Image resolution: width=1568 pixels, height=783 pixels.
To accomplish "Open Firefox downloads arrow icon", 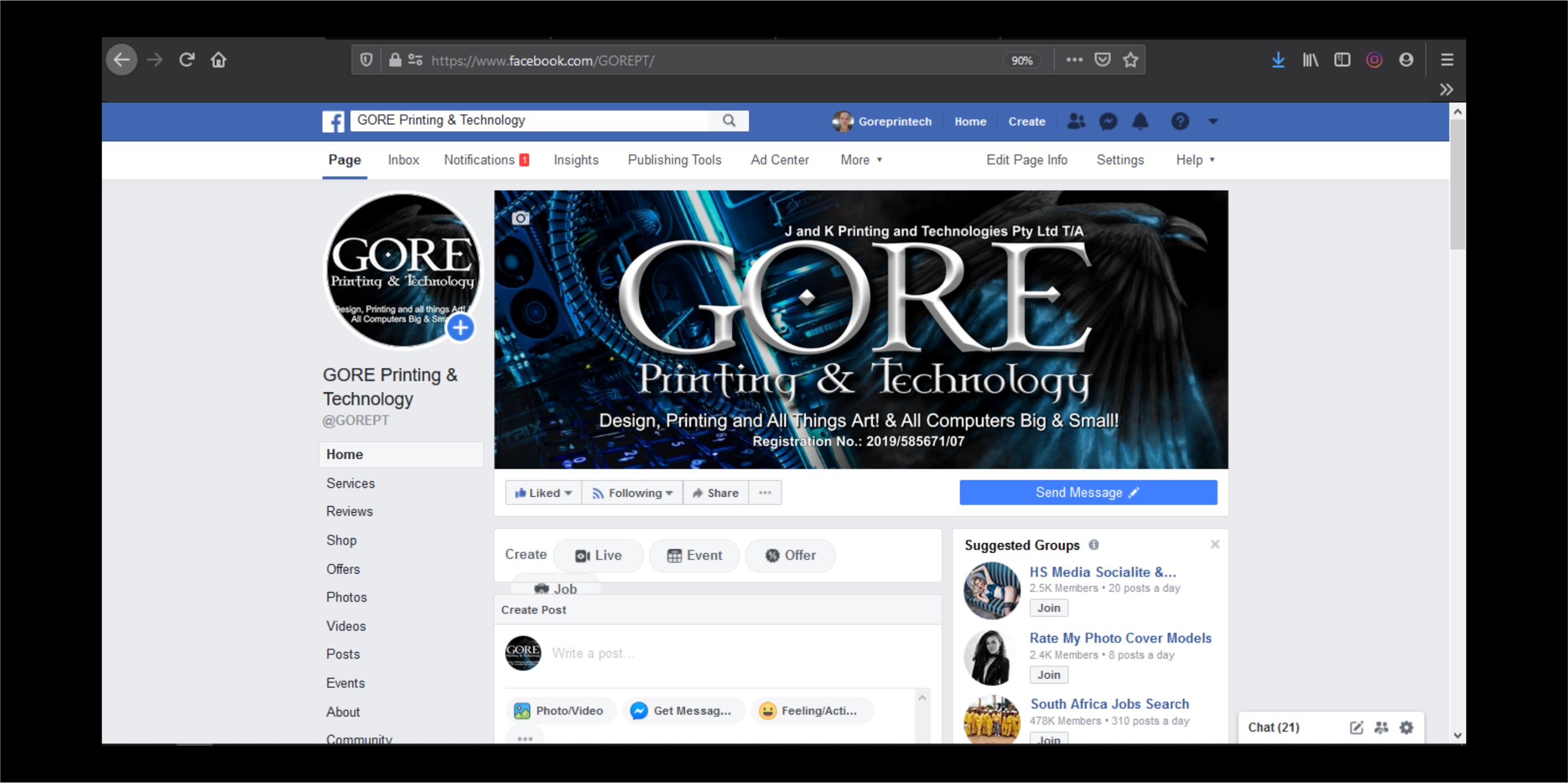I will point(1278,60).
